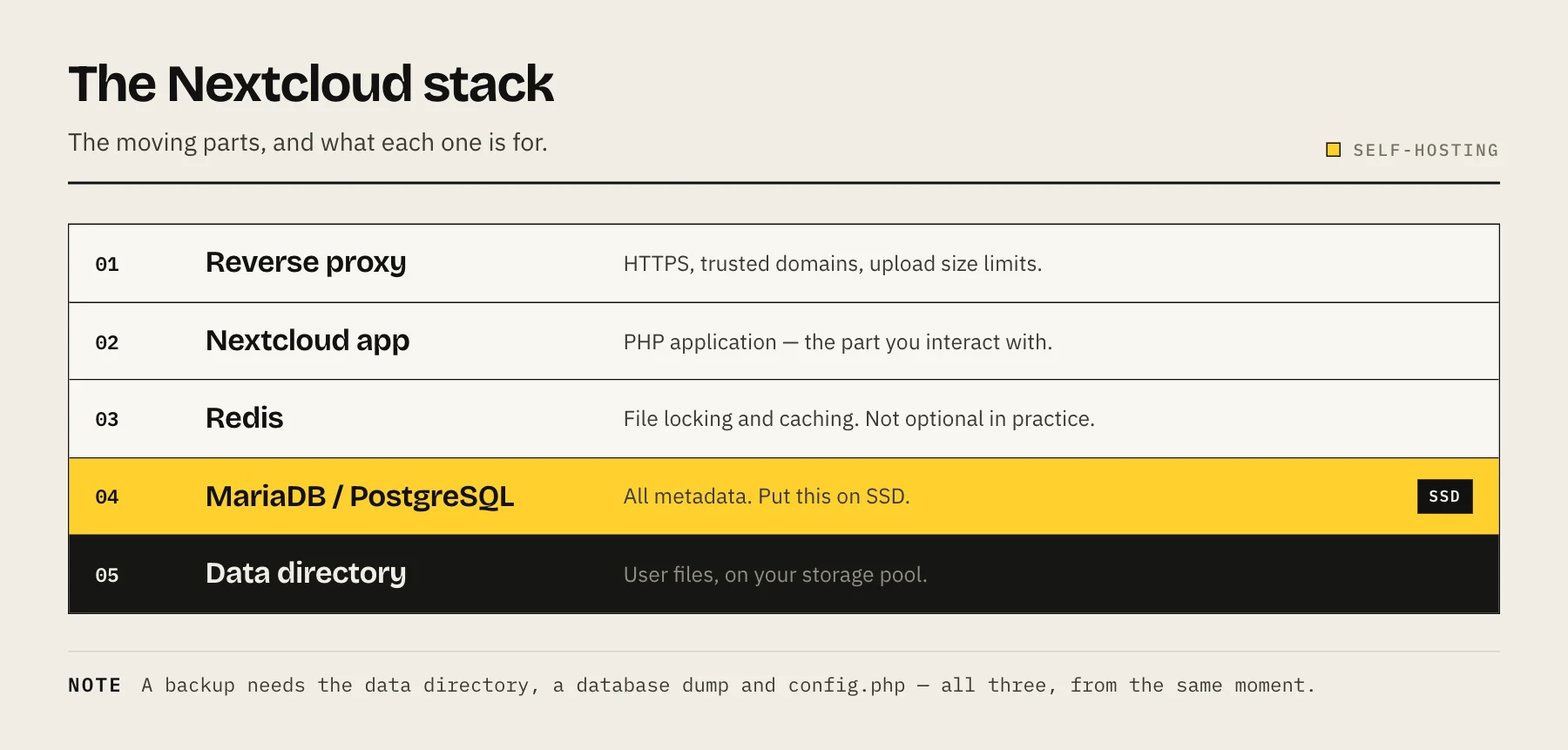Screen dimensions: 1568x750
Task: Select the title "The Nextcloud stack"
Action: pos(311,84)
